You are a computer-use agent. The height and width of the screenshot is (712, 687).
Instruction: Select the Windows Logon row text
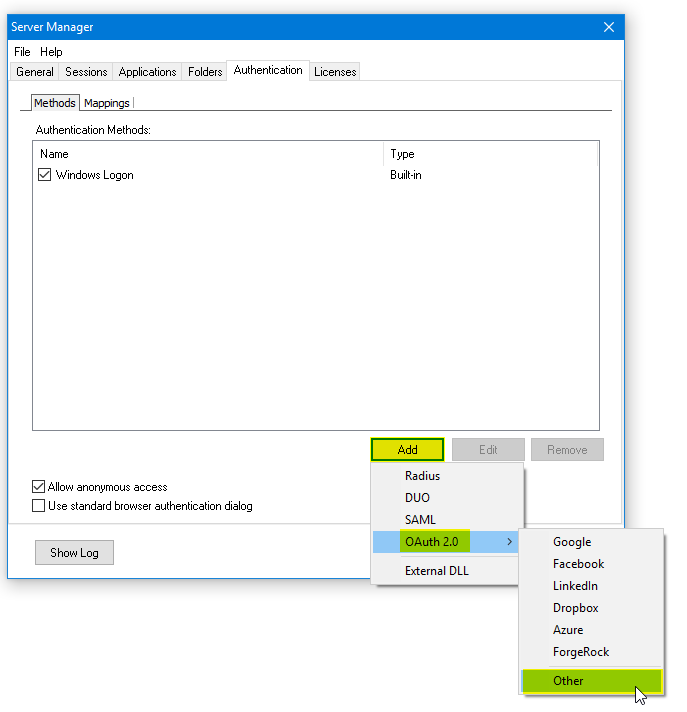click(94, 175)
